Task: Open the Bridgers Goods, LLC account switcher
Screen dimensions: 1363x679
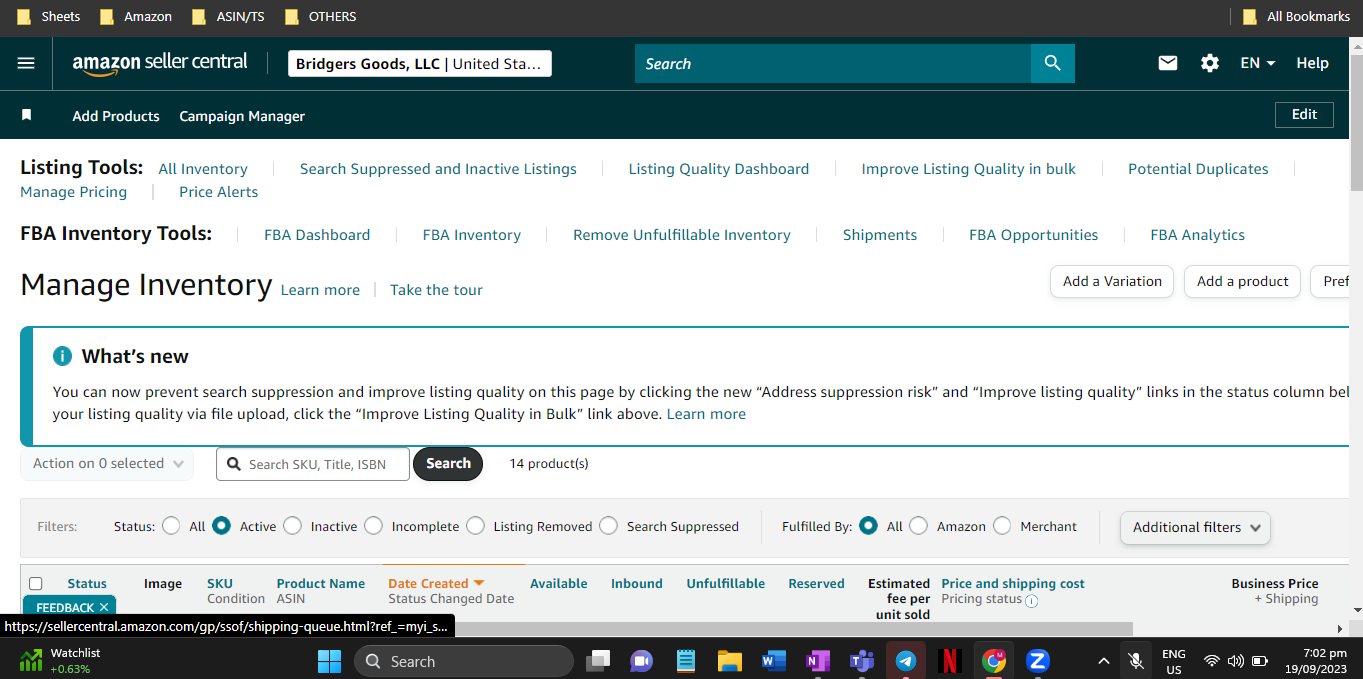Action: click(420, 64)
